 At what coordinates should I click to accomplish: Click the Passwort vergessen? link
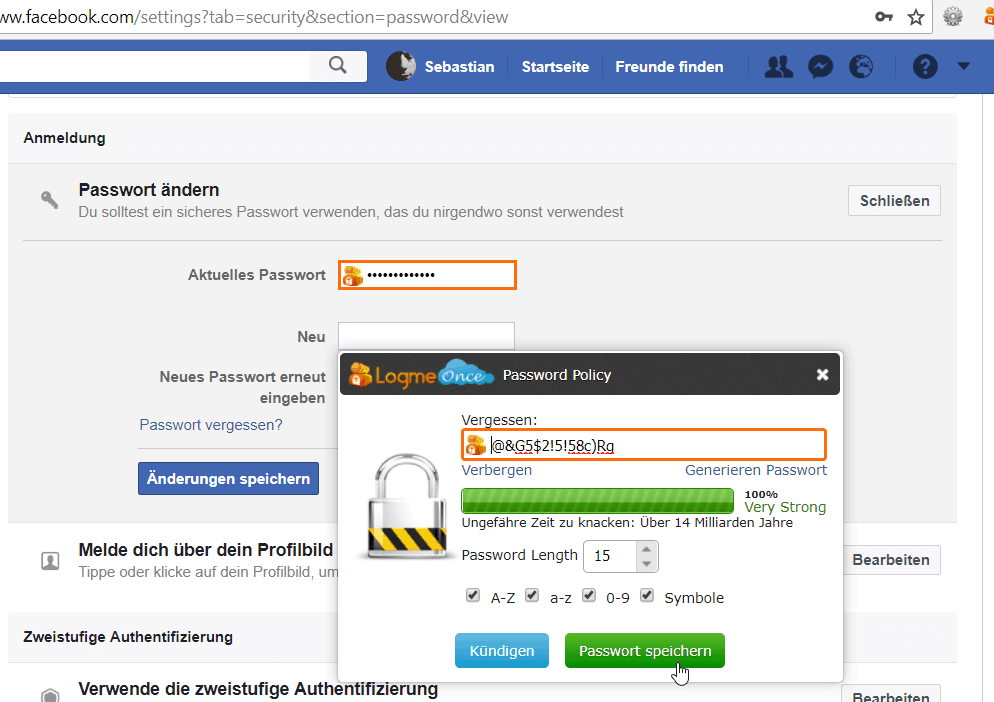(x=210, y=424)
